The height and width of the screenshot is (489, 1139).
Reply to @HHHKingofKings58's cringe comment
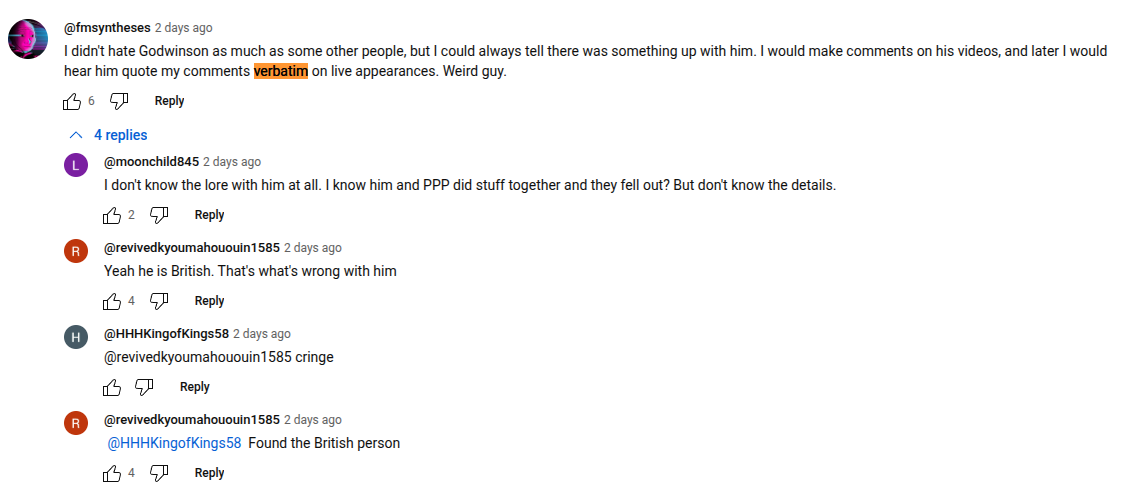pyautogui.click(x=195, y=387)
